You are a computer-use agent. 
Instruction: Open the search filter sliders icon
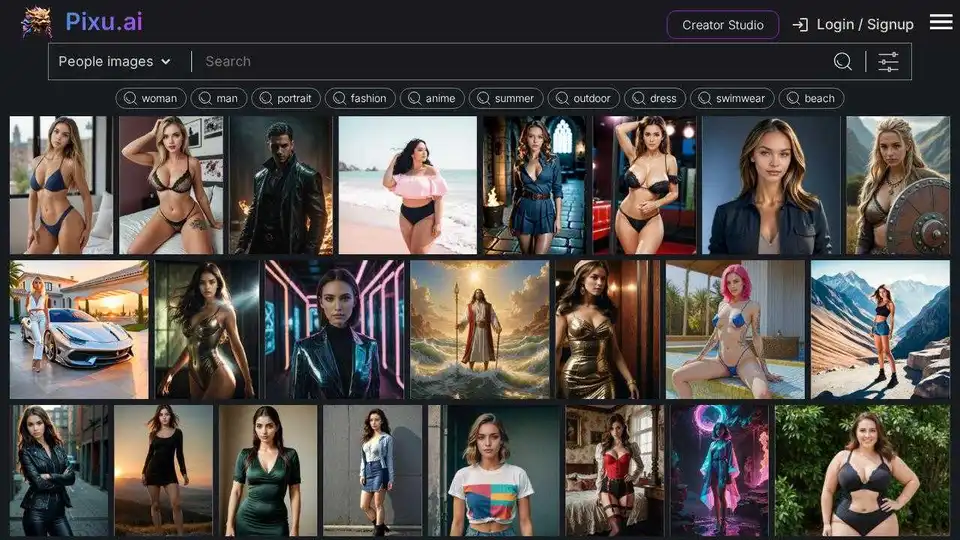point(888,62)
